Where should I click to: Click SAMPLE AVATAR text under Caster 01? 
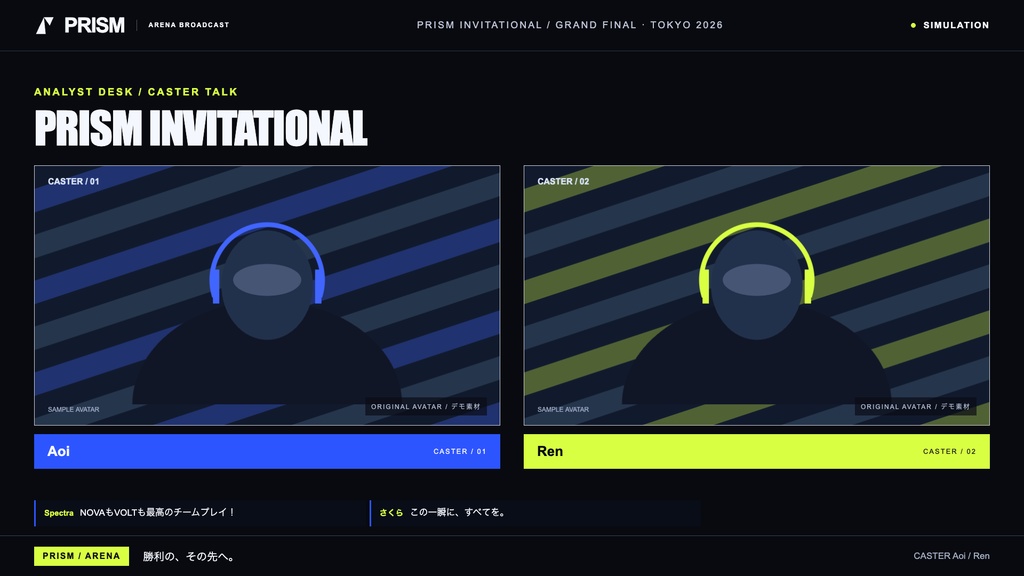point(73,409)
